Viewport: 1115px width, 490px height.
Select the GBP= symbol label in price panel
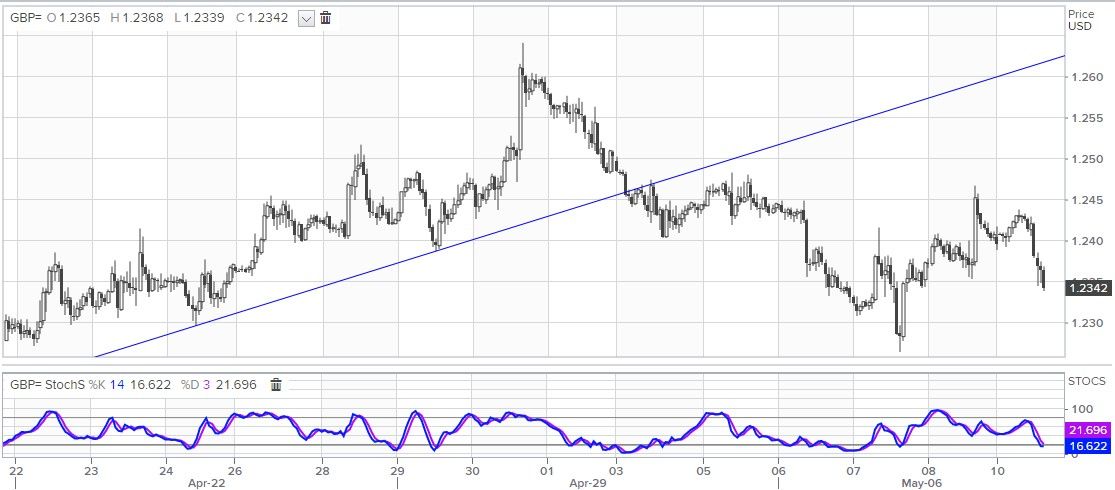coord(25,18)
